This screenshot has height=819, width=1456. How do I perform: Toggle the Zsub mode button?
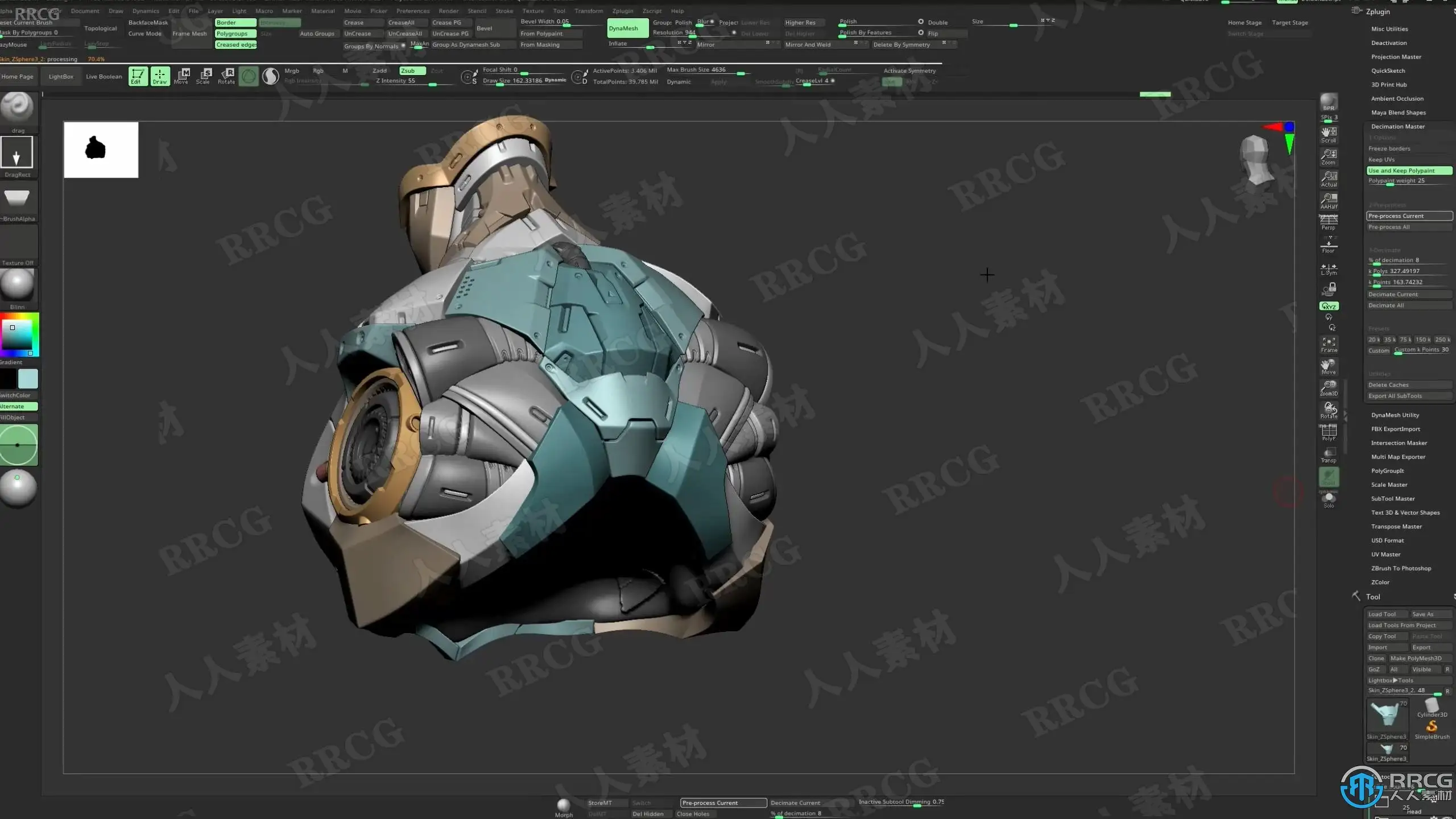(412, 71)
